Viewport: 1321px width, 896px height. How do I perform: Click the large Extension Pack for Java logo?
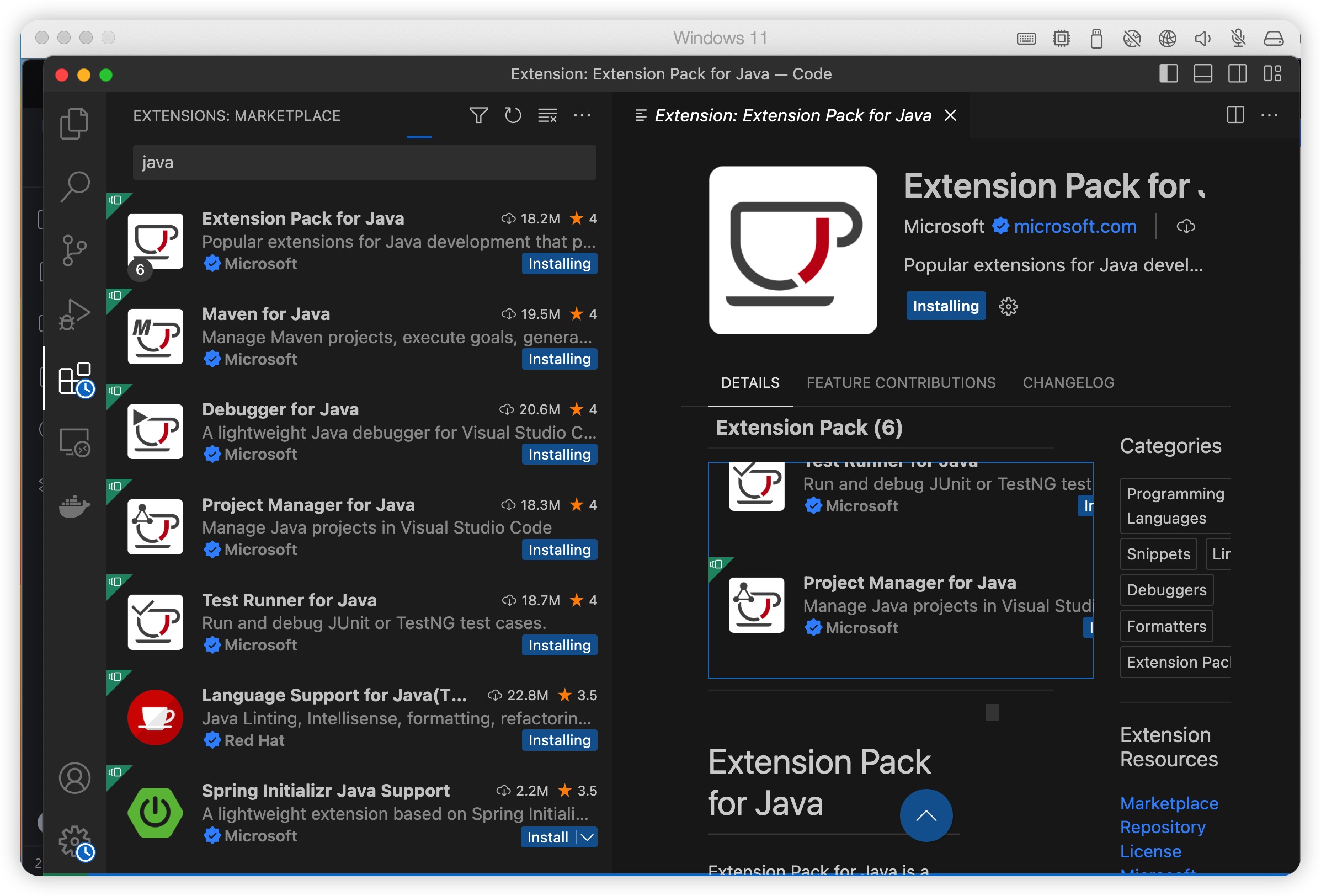[793, 250]
